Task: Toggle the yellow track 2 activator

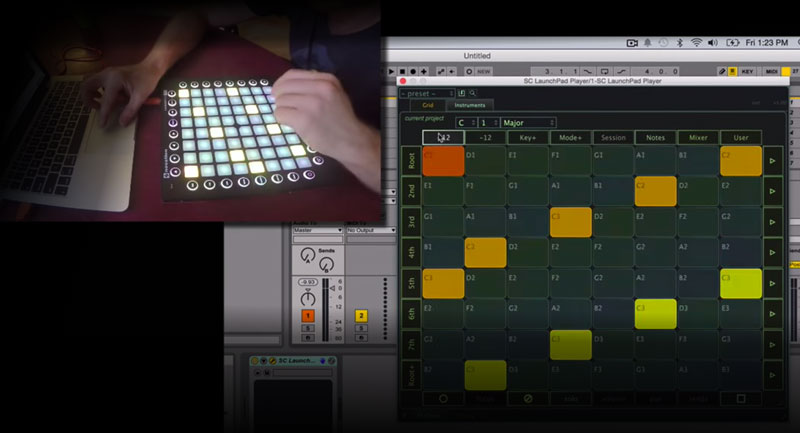Action: (x=361, y=315)
